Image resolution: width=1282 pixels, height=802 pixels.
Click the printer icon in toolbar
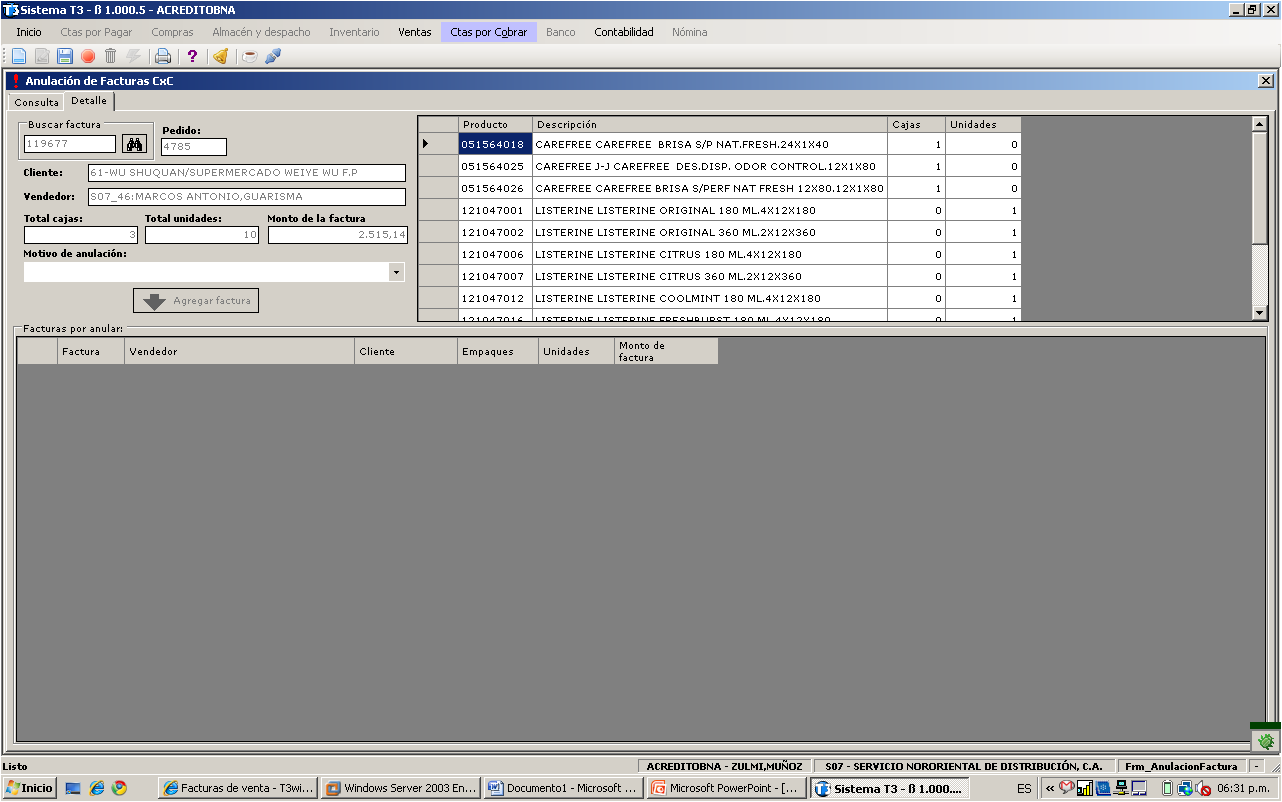coord(163,56)
